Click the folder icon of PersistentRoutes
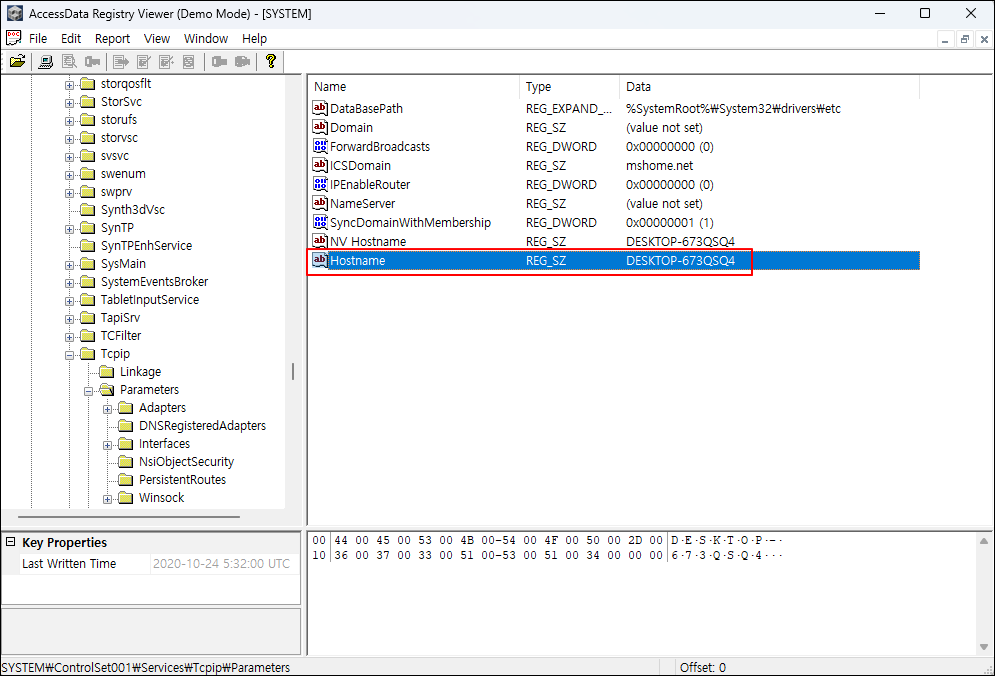995x676 pixels. (x=126, y=480)
